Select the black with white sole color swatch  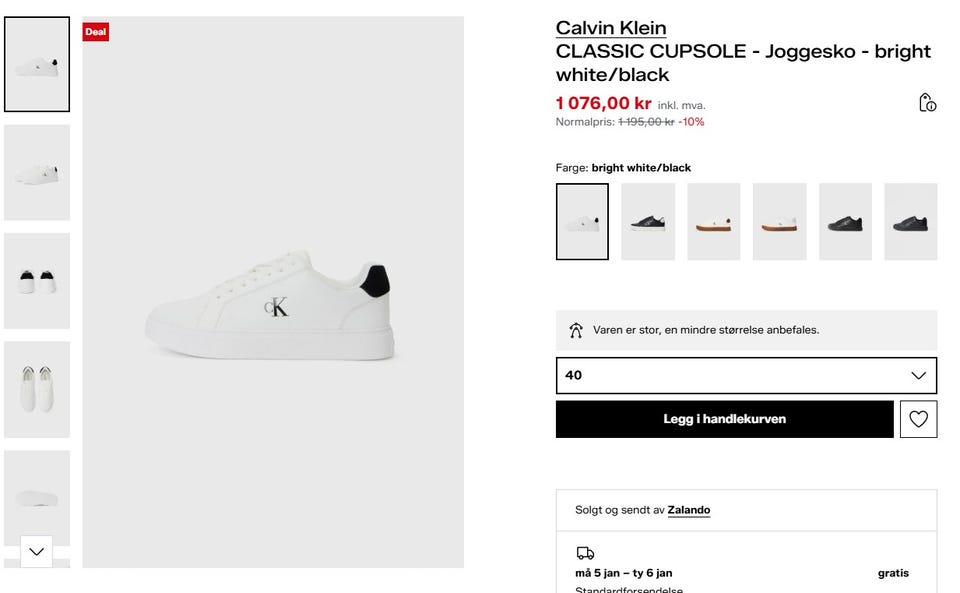[648, 222]
